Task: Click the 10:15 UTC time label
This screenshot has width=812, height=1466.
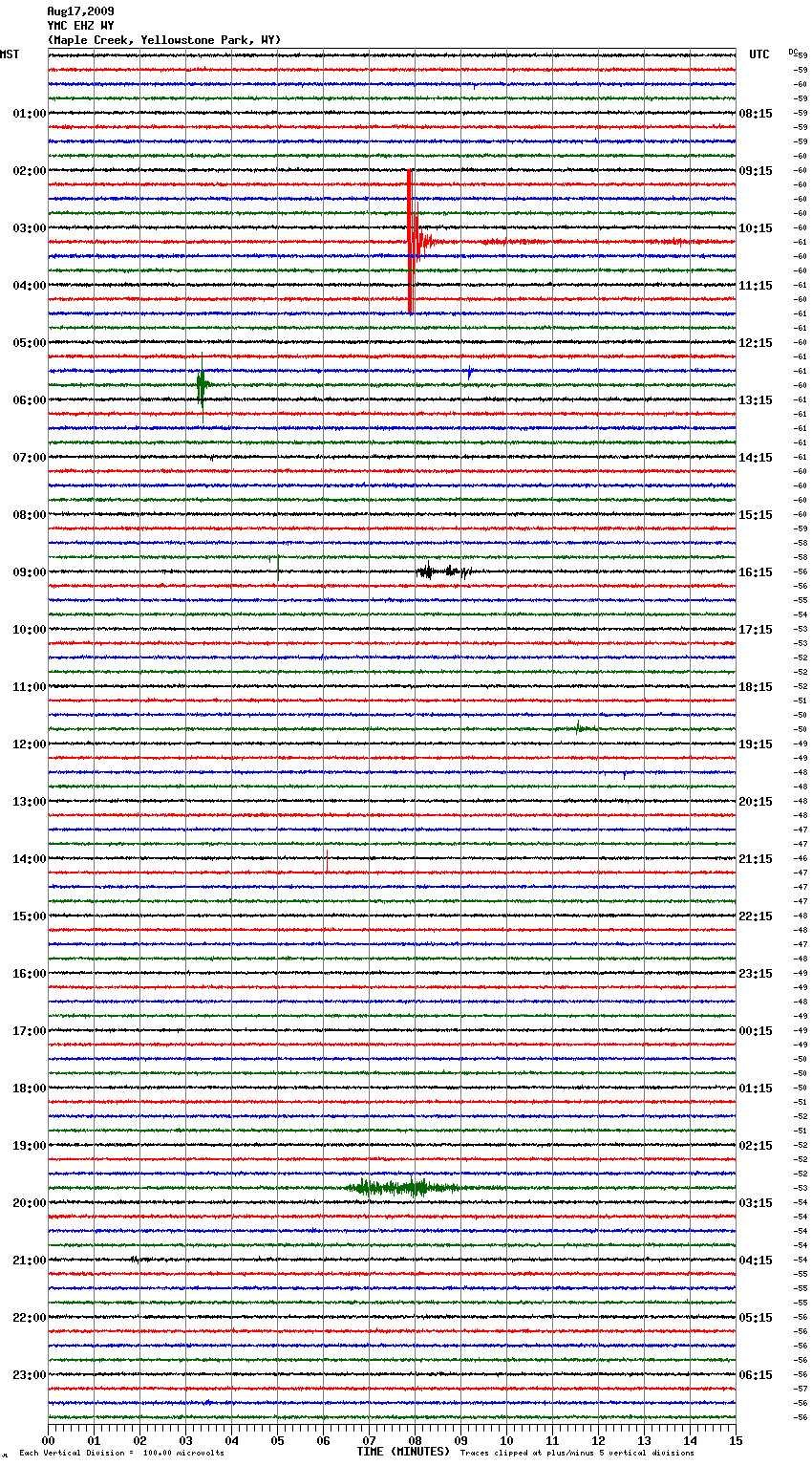Action: click(x=756, y=228)
